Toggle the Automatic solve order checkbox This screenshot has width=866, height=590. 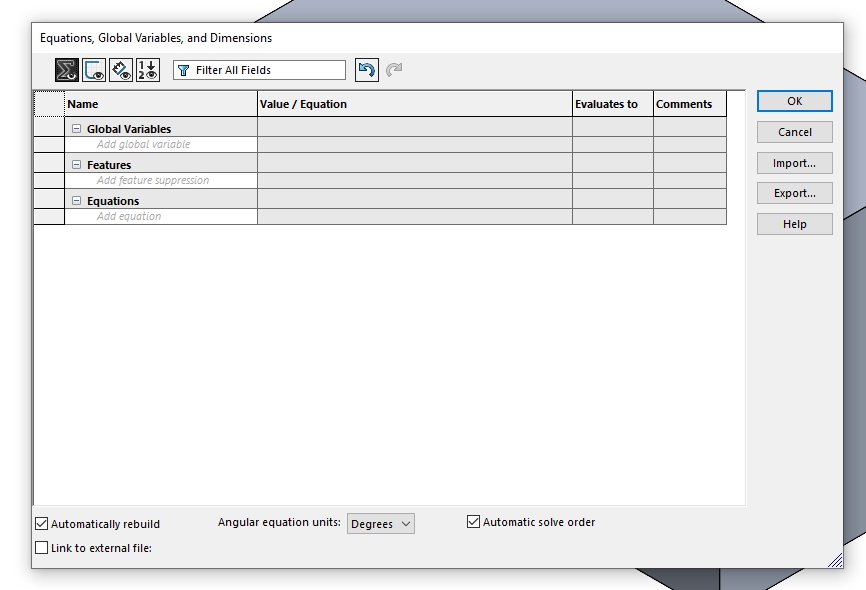tap(473, 521)
